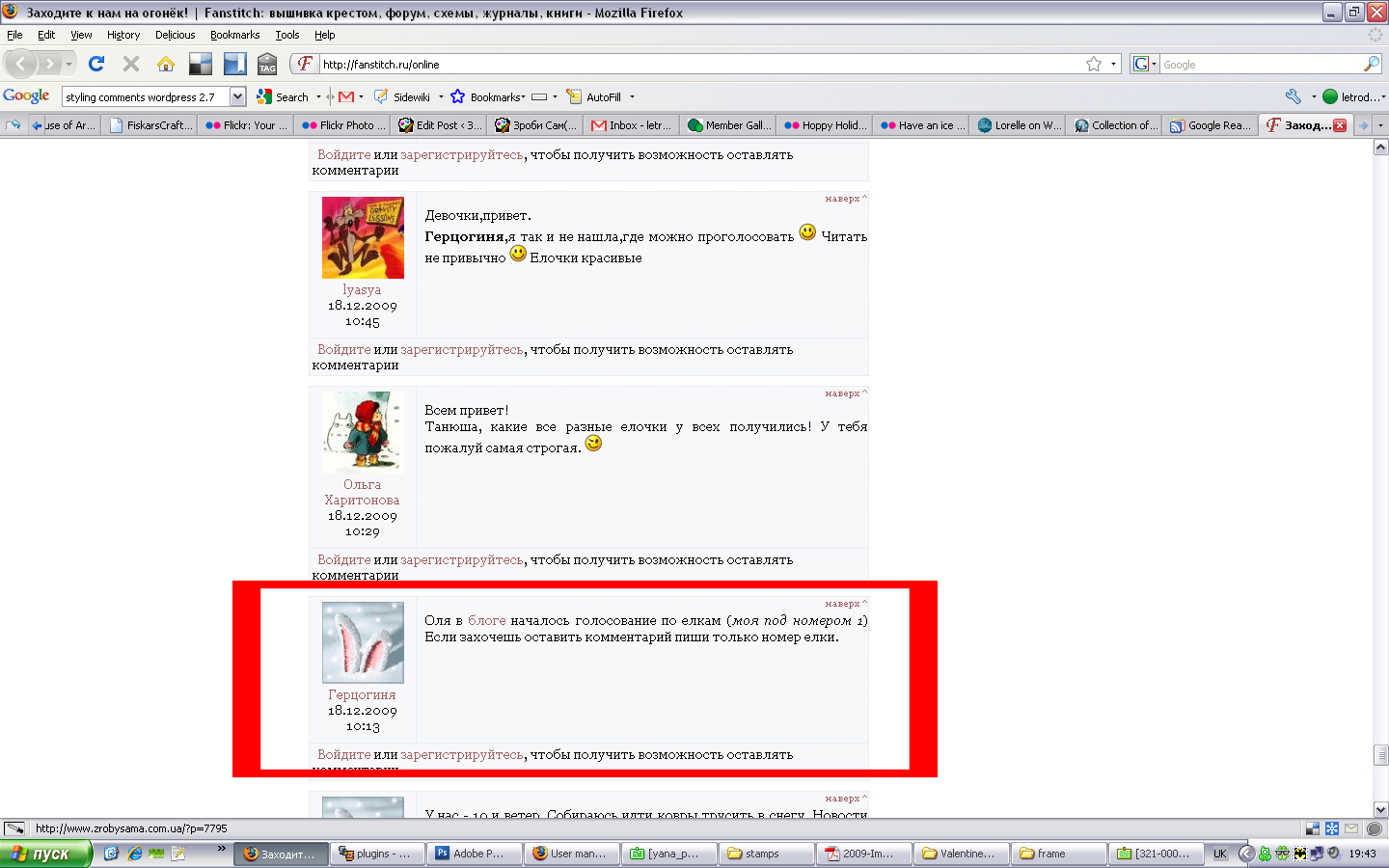This screenshot has height=868, width=1389.
Task: Open the 'блоге' link in Герцогиня's comment
Action: [x=486, y=620]
